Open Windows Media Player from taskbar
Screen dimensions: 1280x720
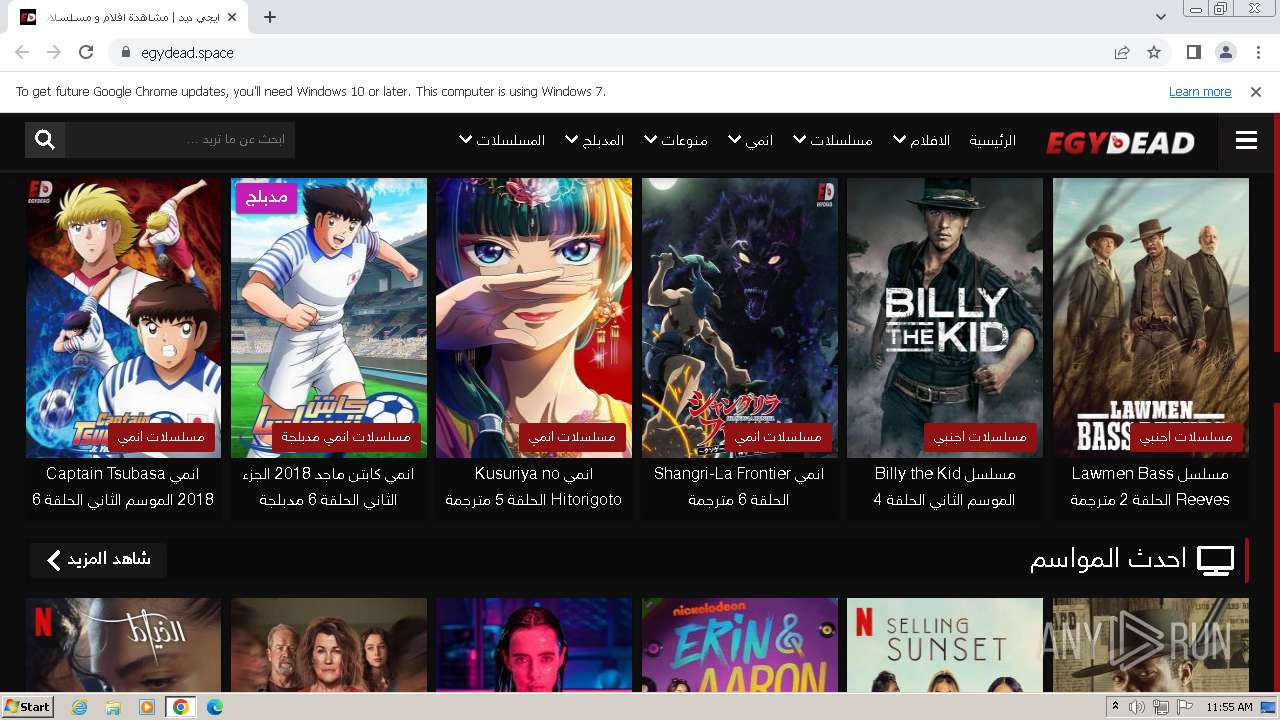coord(147,706)
